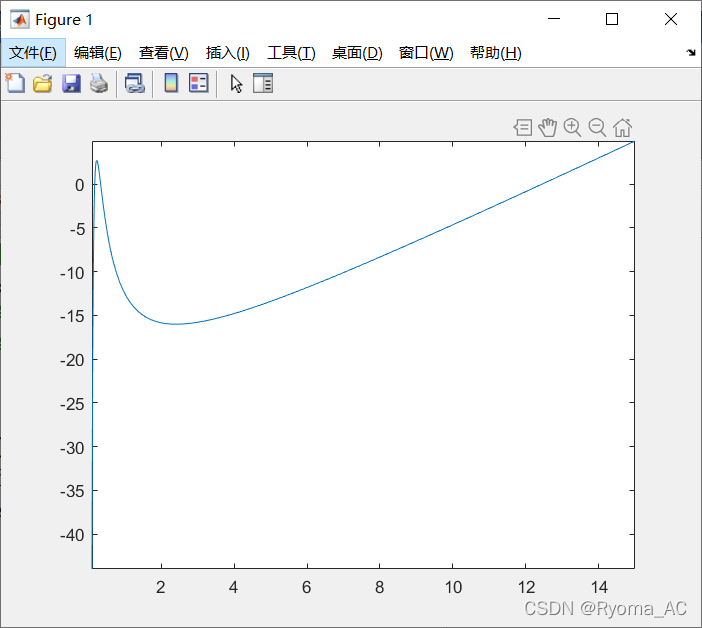Click the y-axis label 0
The image size is (702, 628).
click(x=79, y=185)
